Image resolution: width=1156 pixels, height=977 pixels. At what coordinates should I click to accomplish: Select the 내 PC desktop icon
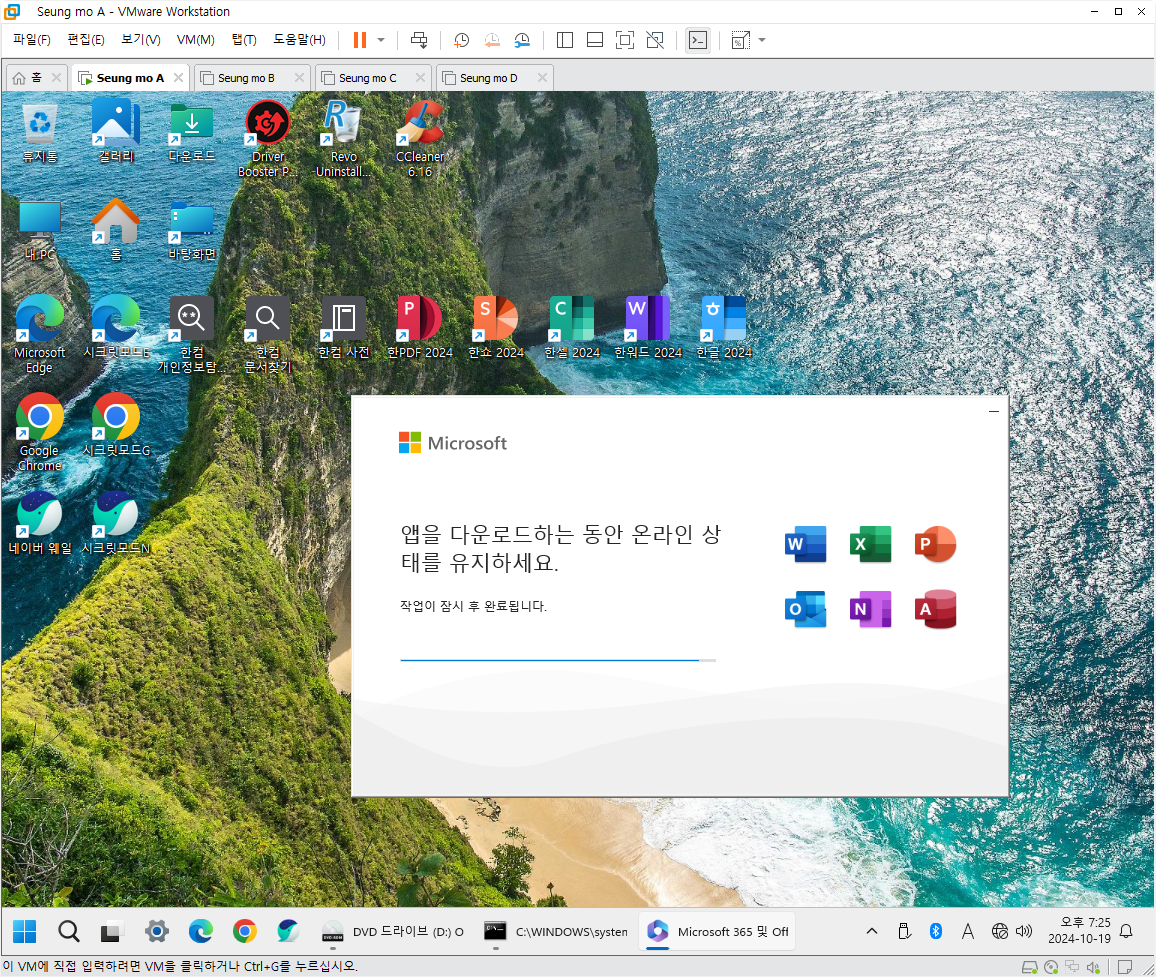[x=40, y=230]
